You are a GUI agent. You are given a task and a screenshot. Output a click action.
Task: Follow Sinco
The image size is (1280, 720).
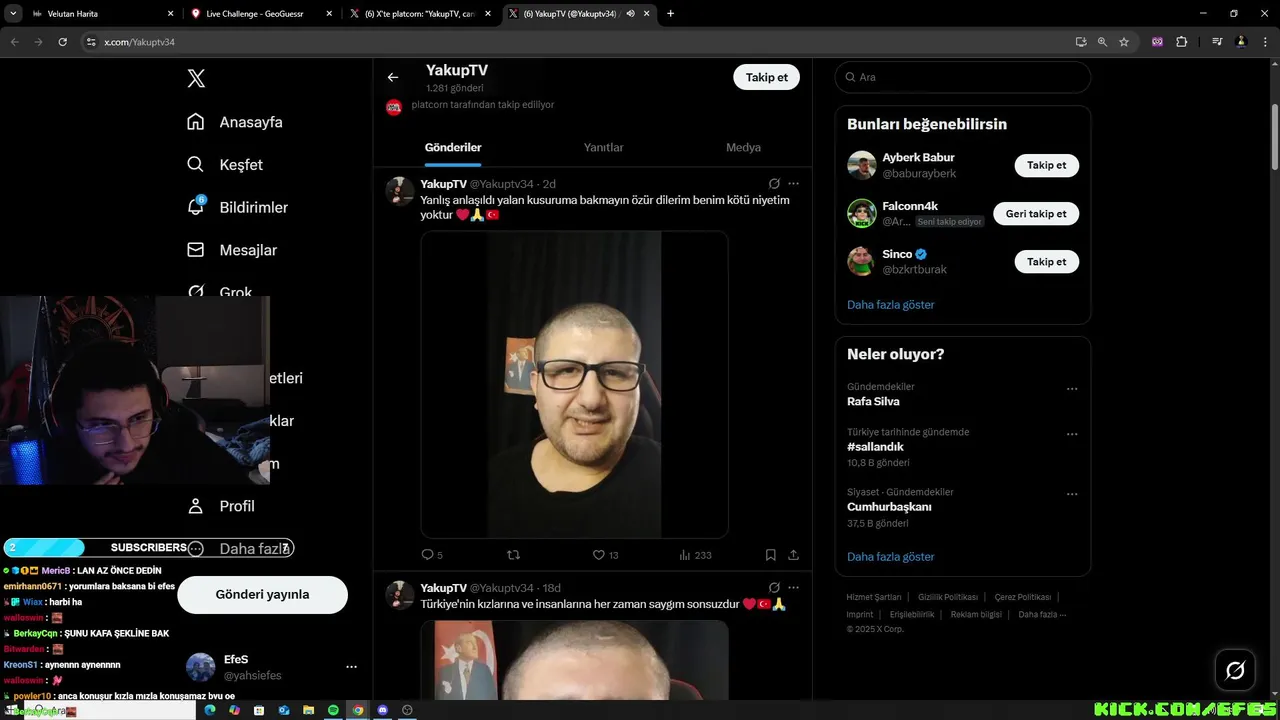(1046, 261)
